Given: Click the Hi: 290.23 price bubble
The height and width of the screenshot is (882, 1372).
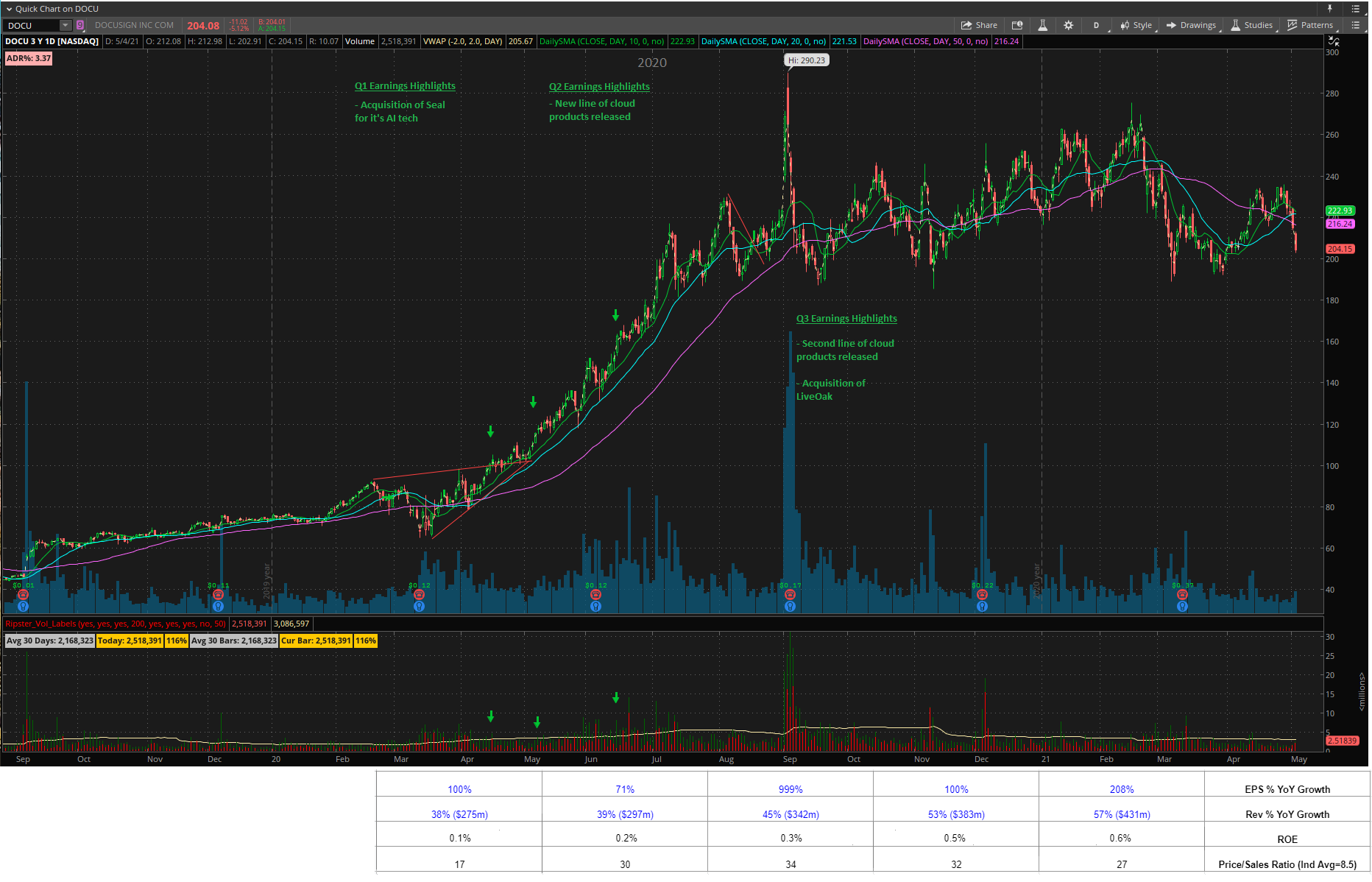Looking at the screenshot, I should (806, 60).
